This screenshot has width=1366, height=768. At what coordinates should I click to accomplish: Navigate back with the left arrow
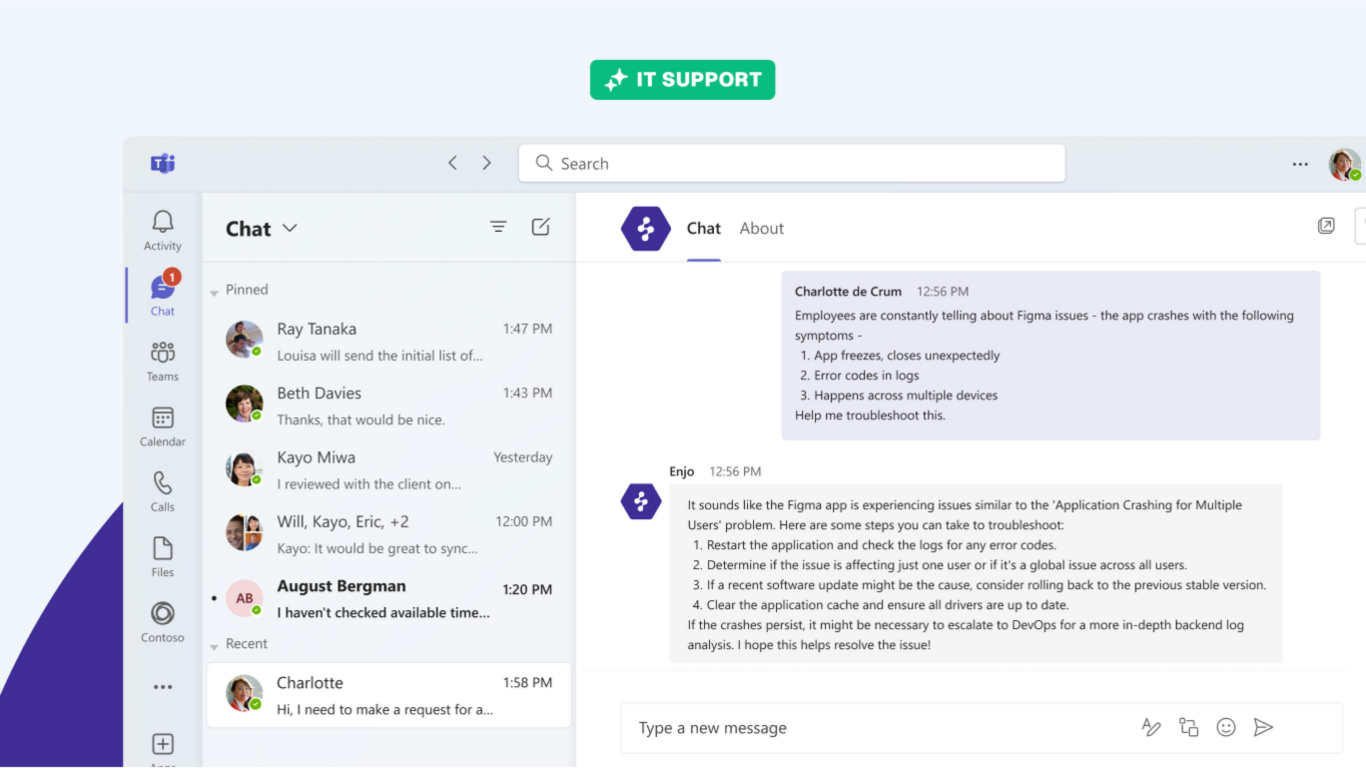tap(452, 163)
